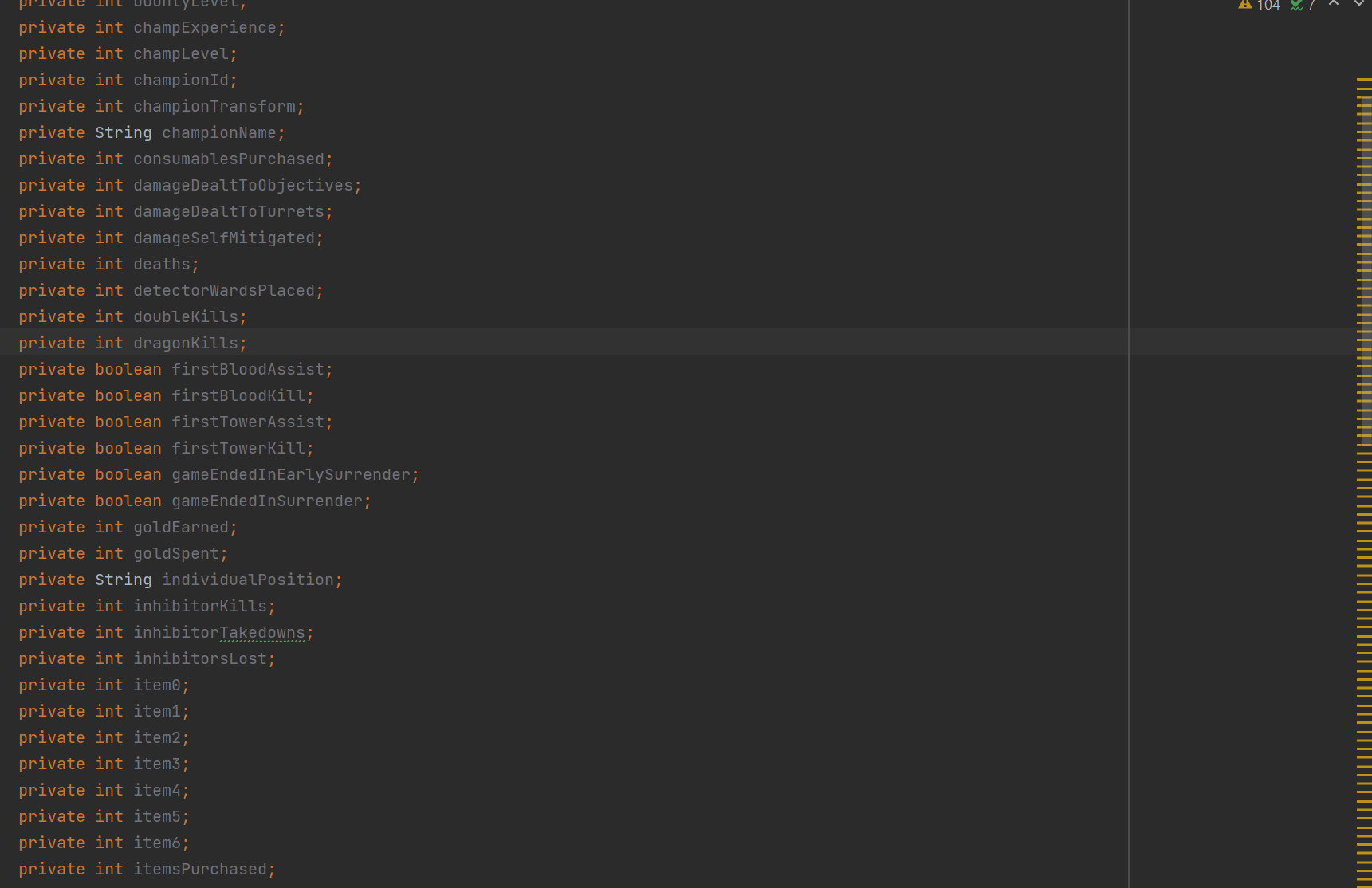Image resolution: width=1372 pixels, height=888 pixels.
Task: Click damageDealtToTurrets field name
Action: point(229,212)
